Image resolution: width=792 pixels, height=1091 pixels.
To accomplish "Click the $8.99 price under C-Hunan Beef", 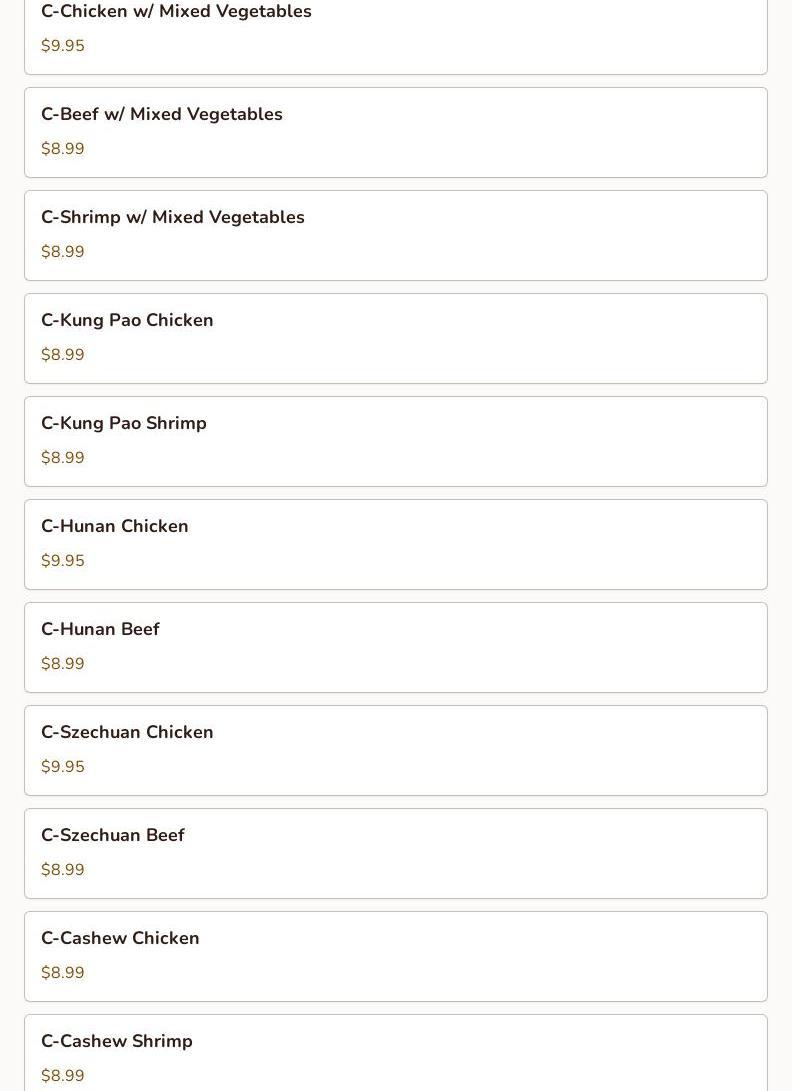I will pos(63,664).
